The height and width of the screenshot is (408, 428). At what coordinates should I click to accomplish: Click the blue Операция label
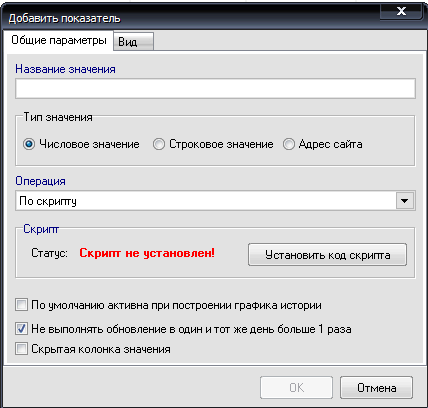pyautogui.click(x=40, y=181)
